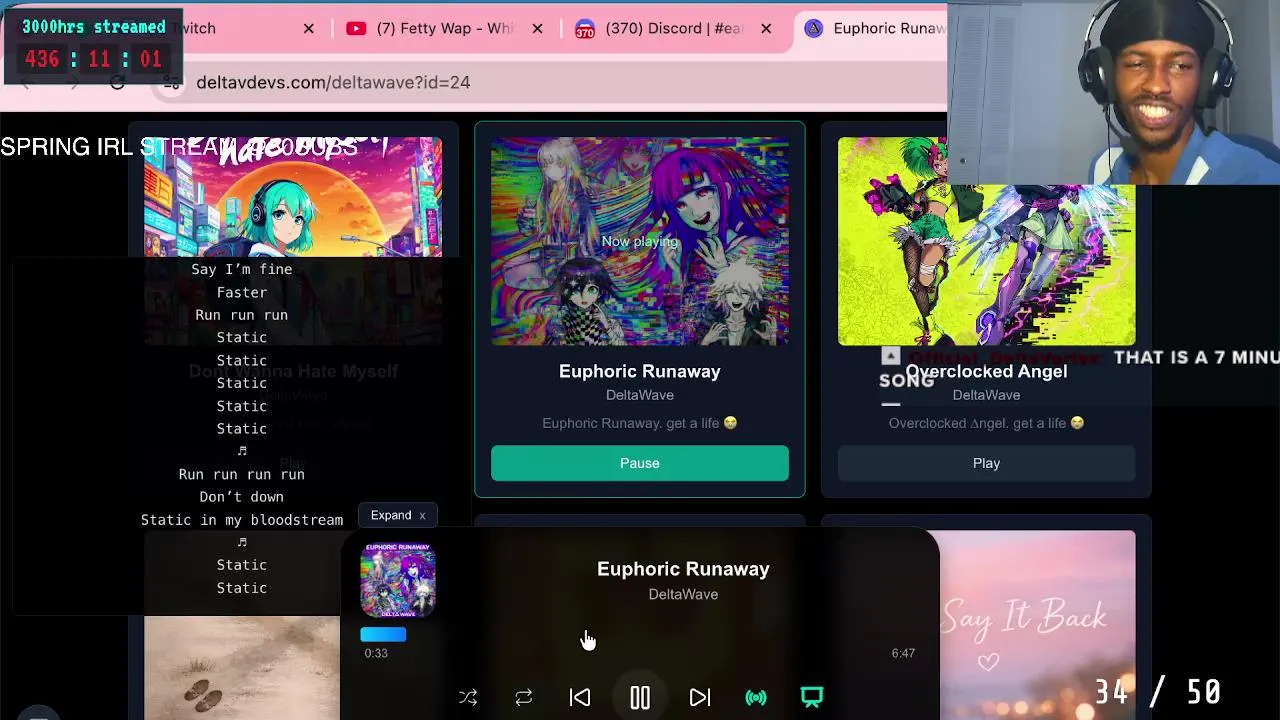Click the elapsed time 0:33
Screen dimensions: 1280x720
[376, 653]
